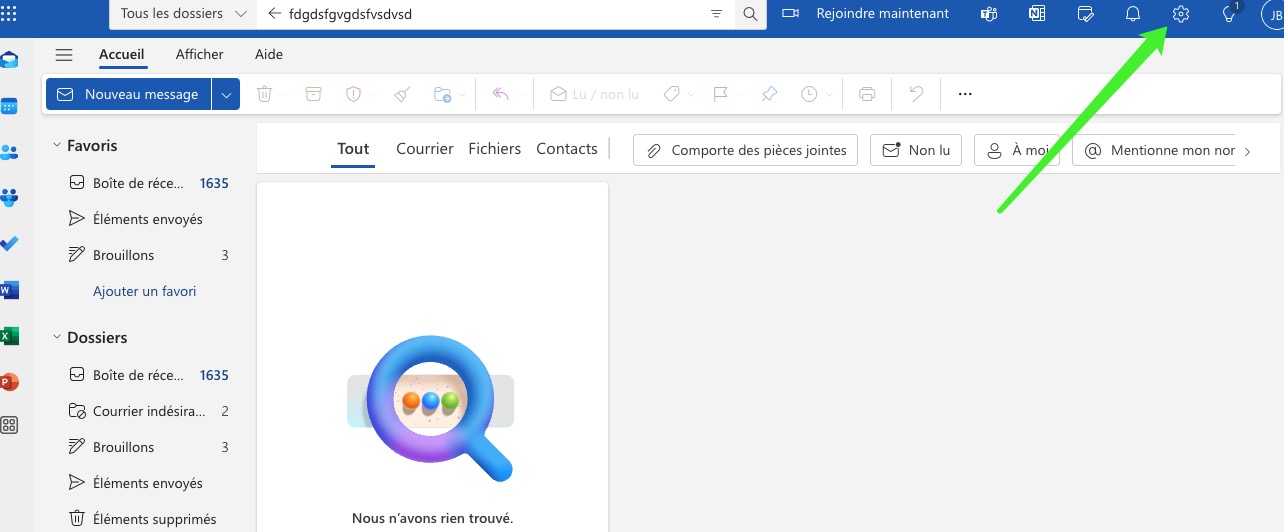
Task: Select the Fichiers search tab
Action: 494,148
